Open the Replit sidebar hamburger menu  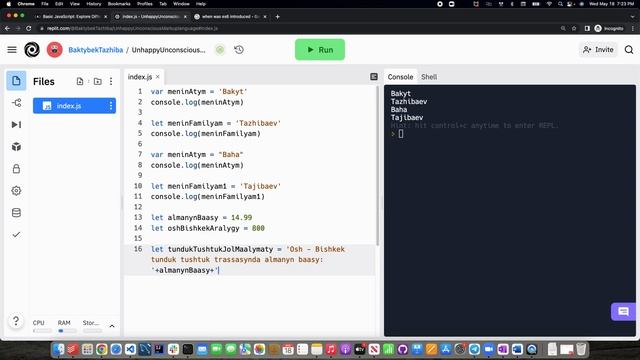point(12,50)
